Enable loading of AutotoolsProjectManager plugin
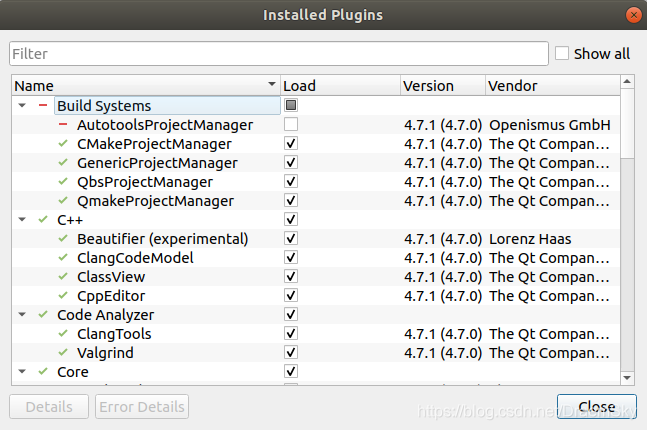Viewport: 647px width, 430px height. pyautogui.click(x=291, y=124)
